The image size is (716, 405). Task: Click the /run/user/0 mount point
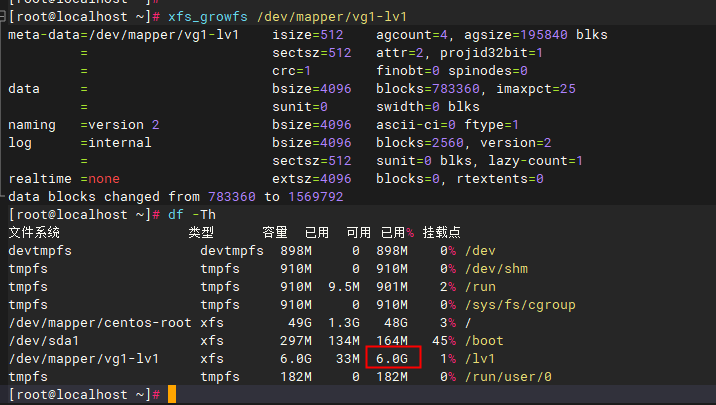pos(508,377)
